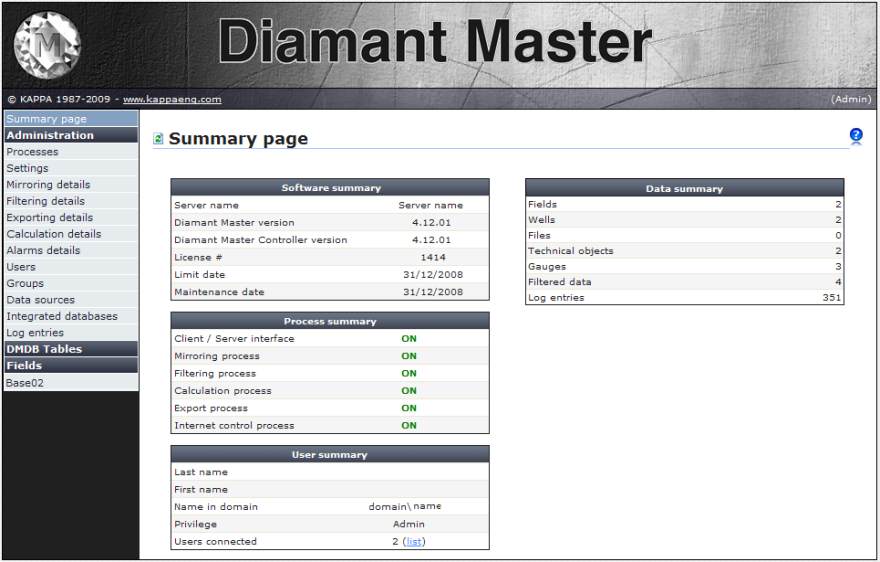Open the Users administration page
The width and height of the screenshot is (880, 562).
pos(21,267)
